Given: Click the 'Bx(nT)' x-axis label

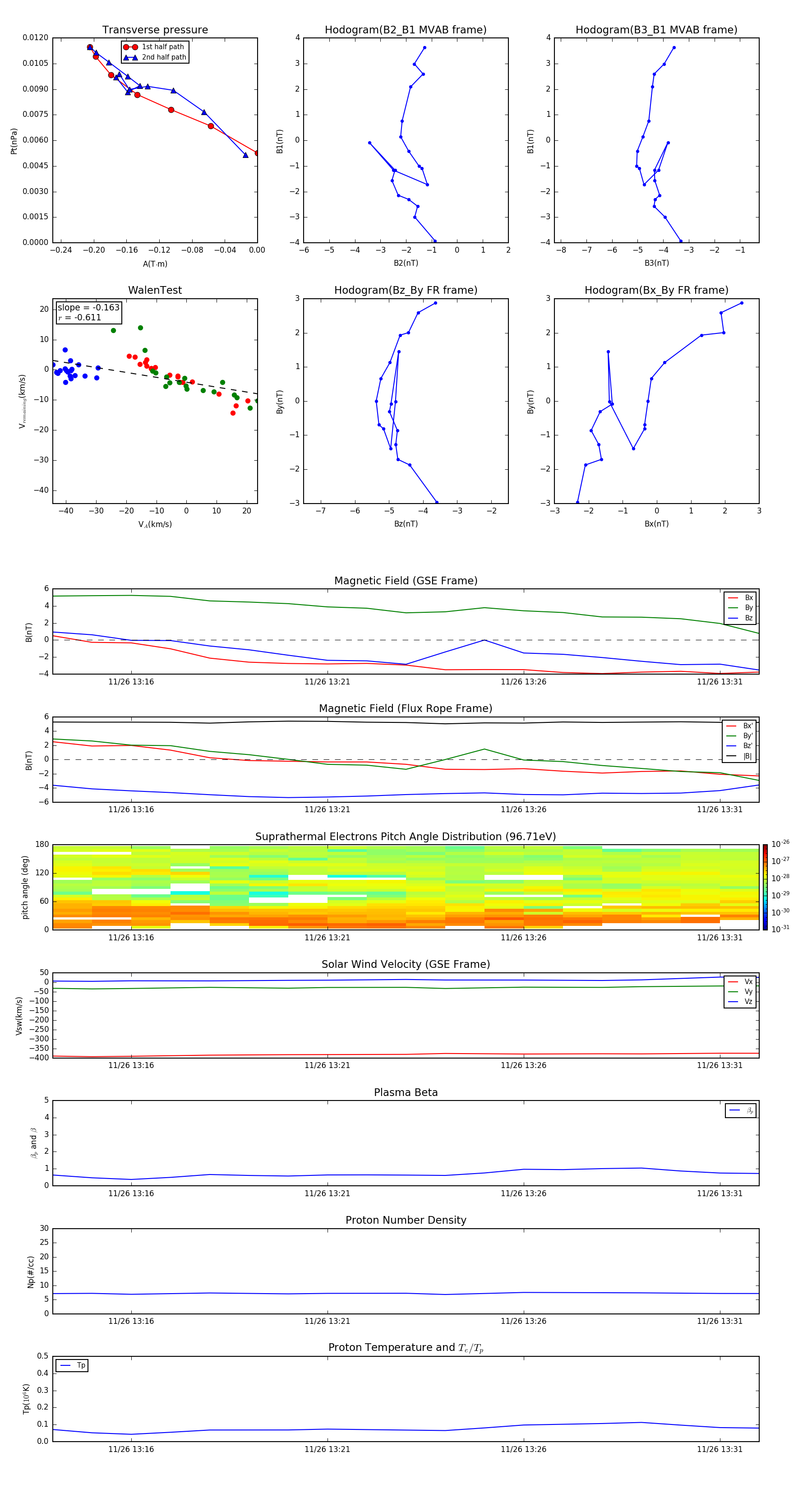Looking at the screenshot, I should click(656, 524).
